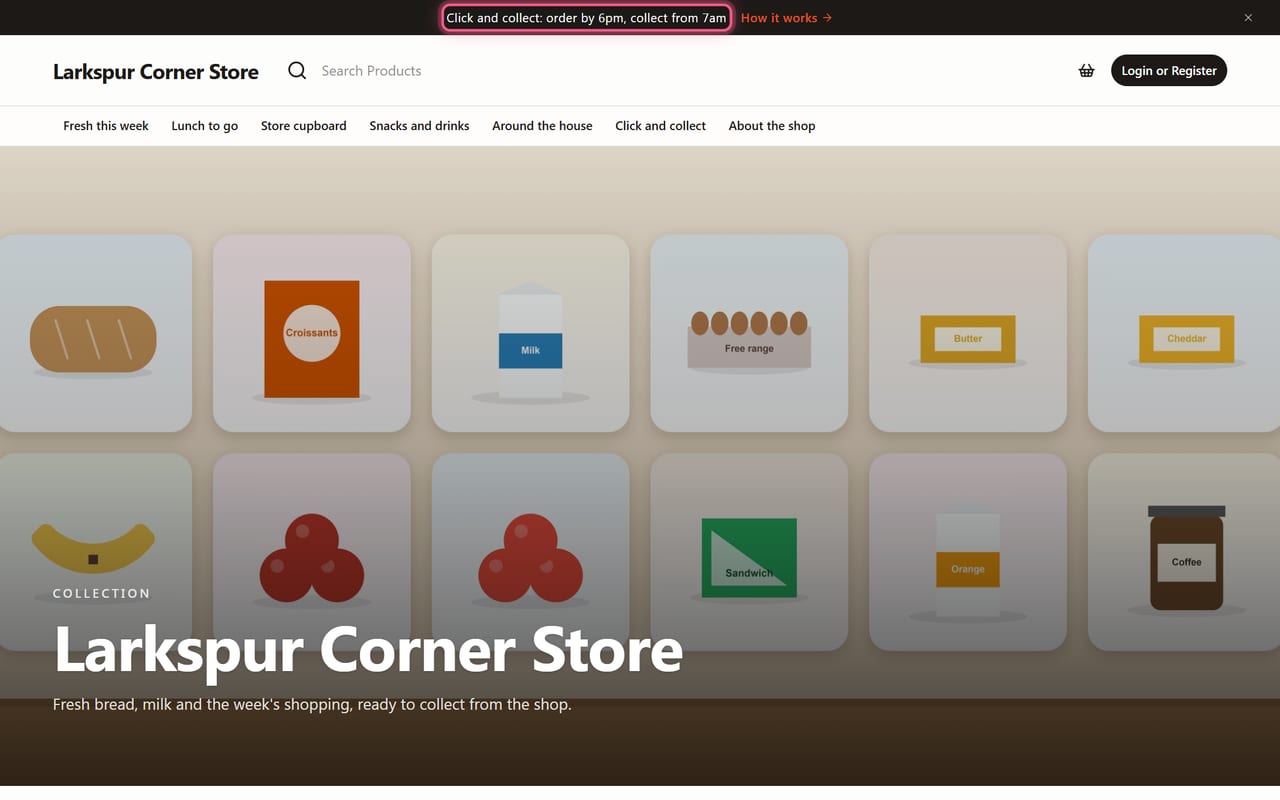Click the search magnifier icon
The image size is (1280, 800).
[297, 70]
